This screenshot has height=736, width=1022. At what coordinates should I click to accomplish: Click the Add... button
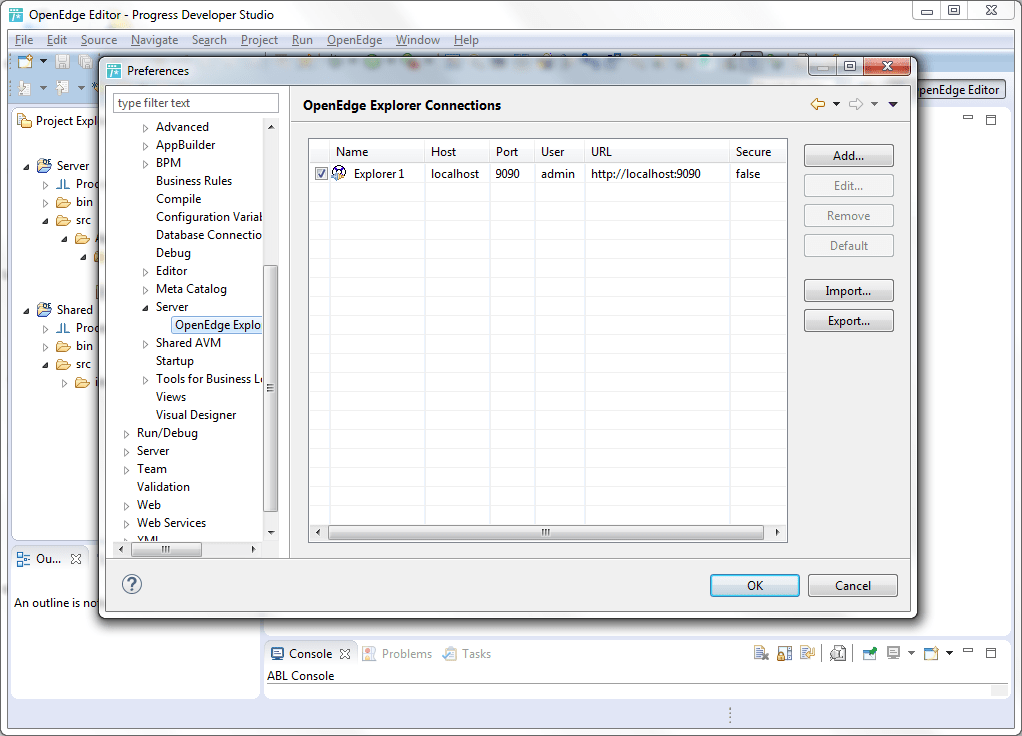pyautogui.click(x=849, y=156)
